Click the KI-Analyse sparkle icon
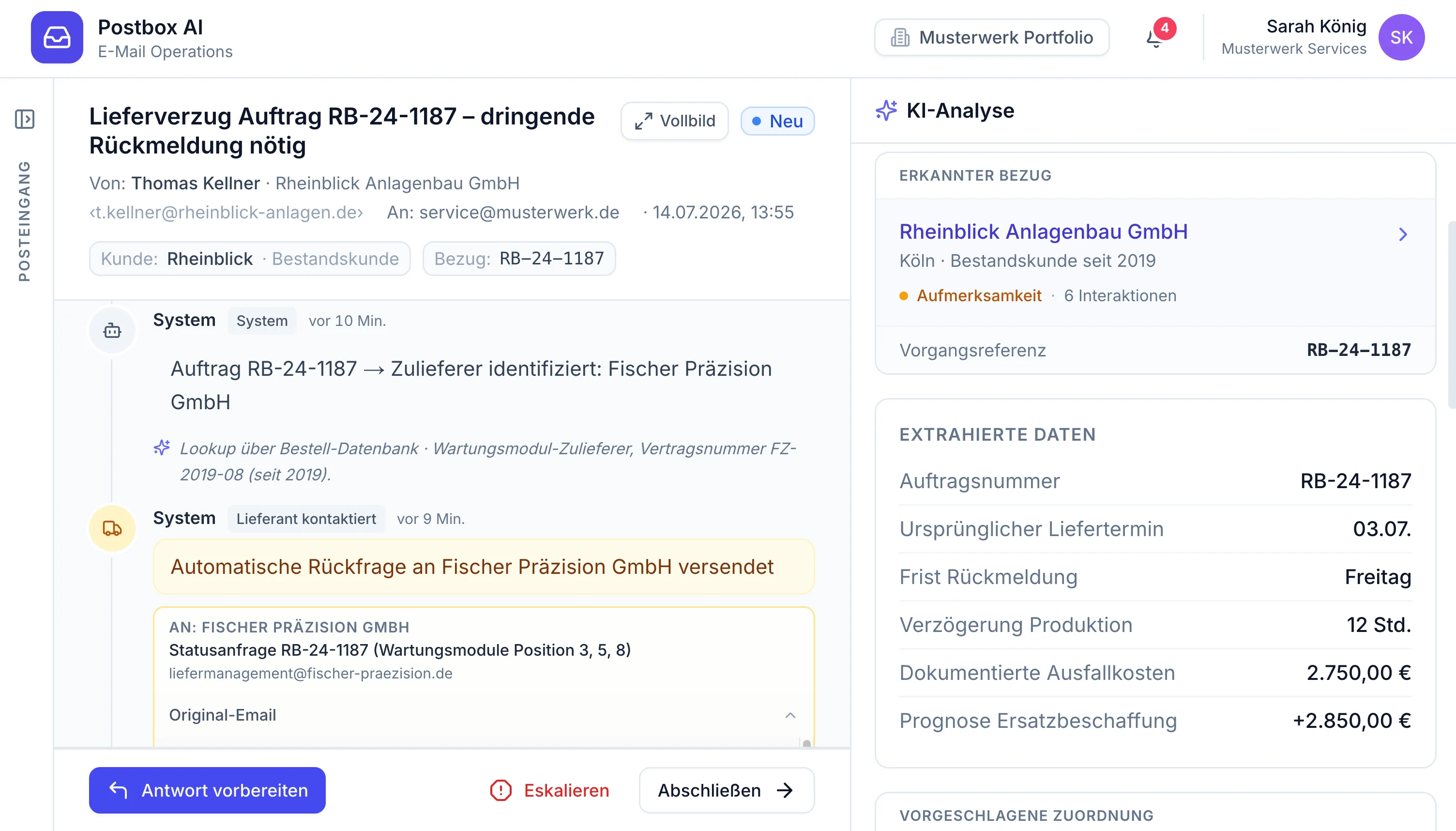Screen dimensions: 1456x831 886,111
